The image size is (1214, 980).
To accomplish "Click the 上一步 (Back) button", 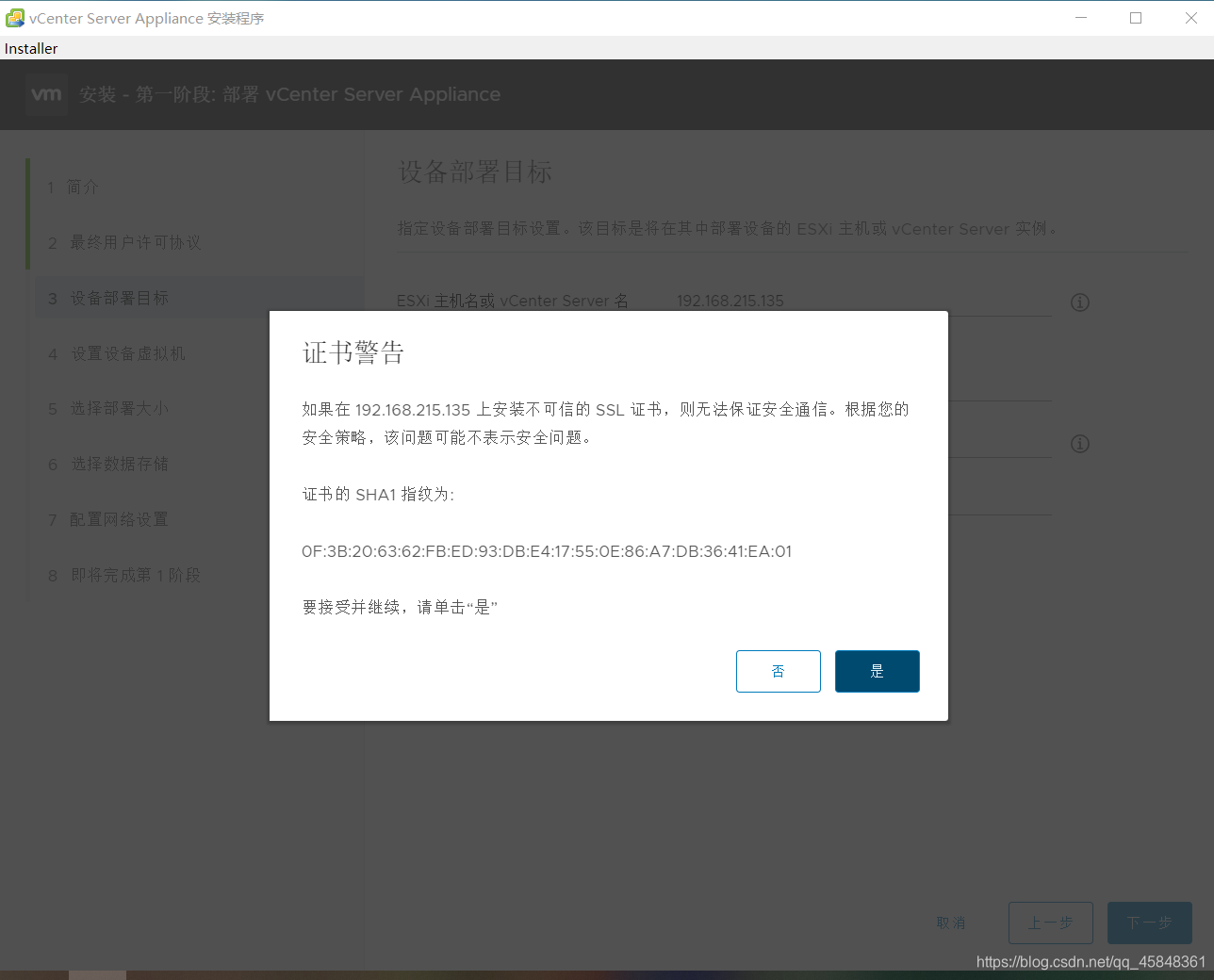I will (x=1051, y=923).
